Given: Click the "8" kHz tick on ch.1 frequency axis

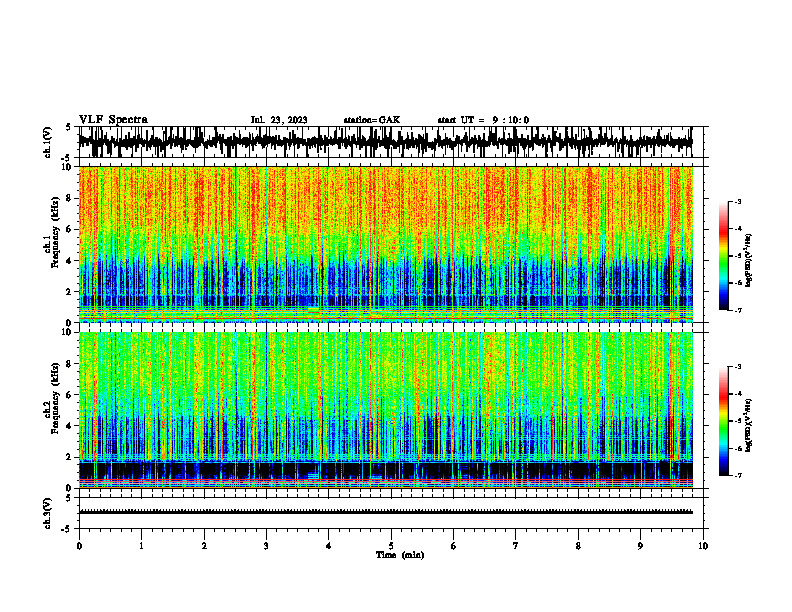Looking at the screenshot, I should [x=69, y=198].
